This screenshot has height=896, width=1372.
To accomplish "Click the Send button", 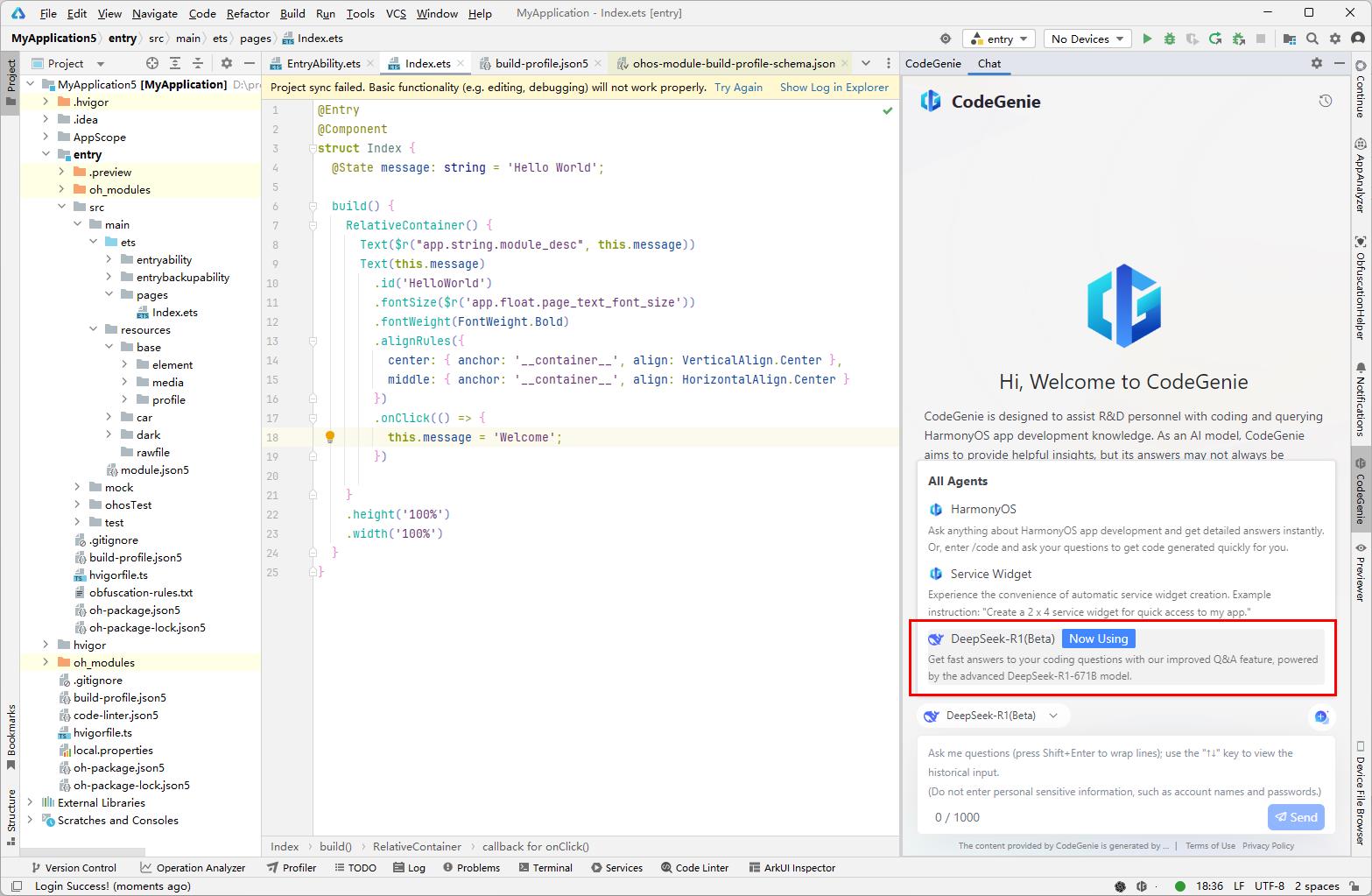I will pyautogui.click(x=1296, y=817).
